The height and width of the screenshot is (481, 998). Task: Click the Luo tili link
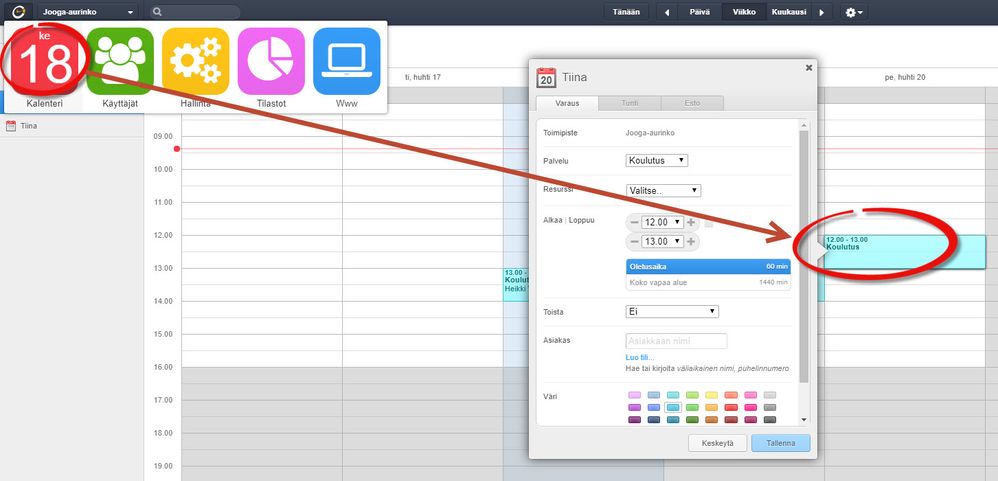[640, 358]
